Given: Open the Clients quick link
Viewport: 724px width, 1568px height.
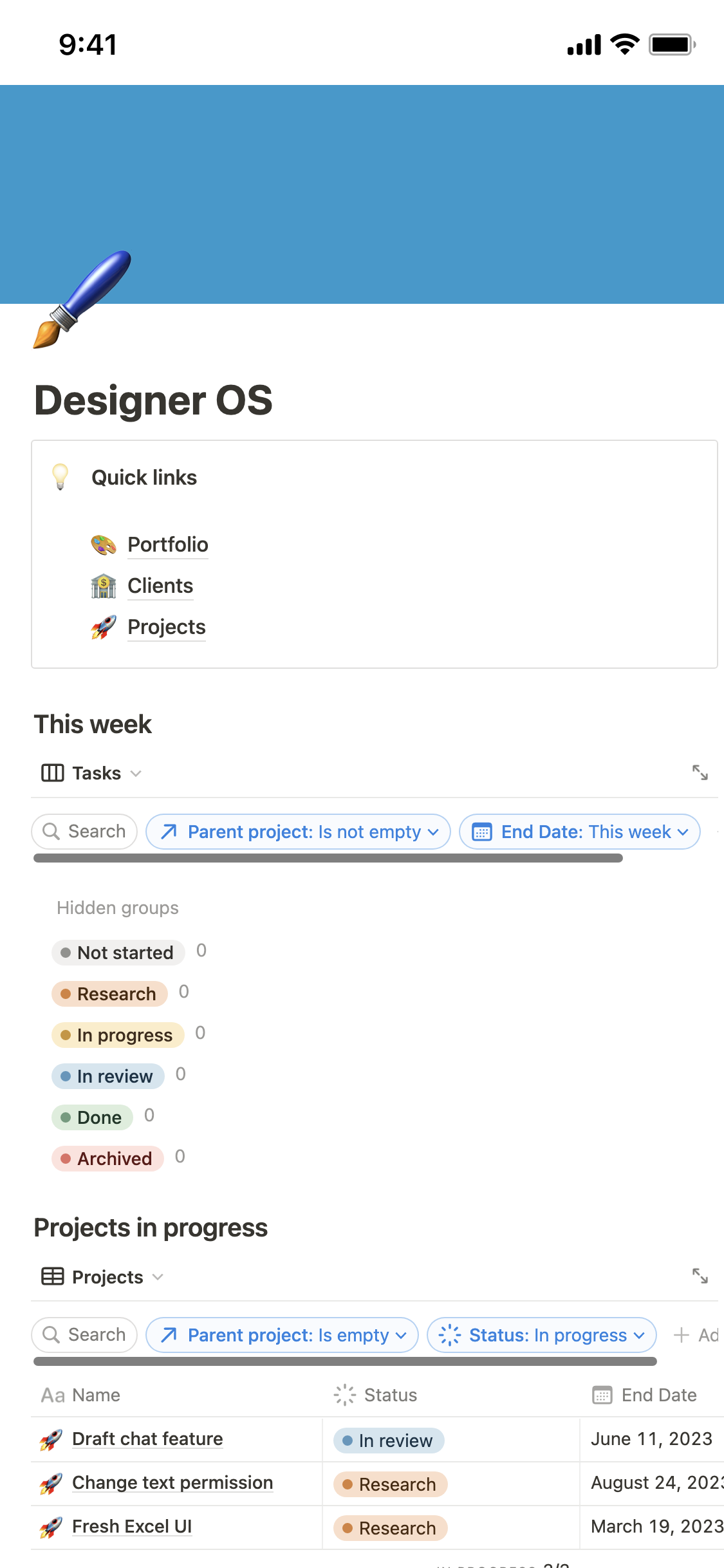Looking at the screenshot, I should (x=160, y=586).
